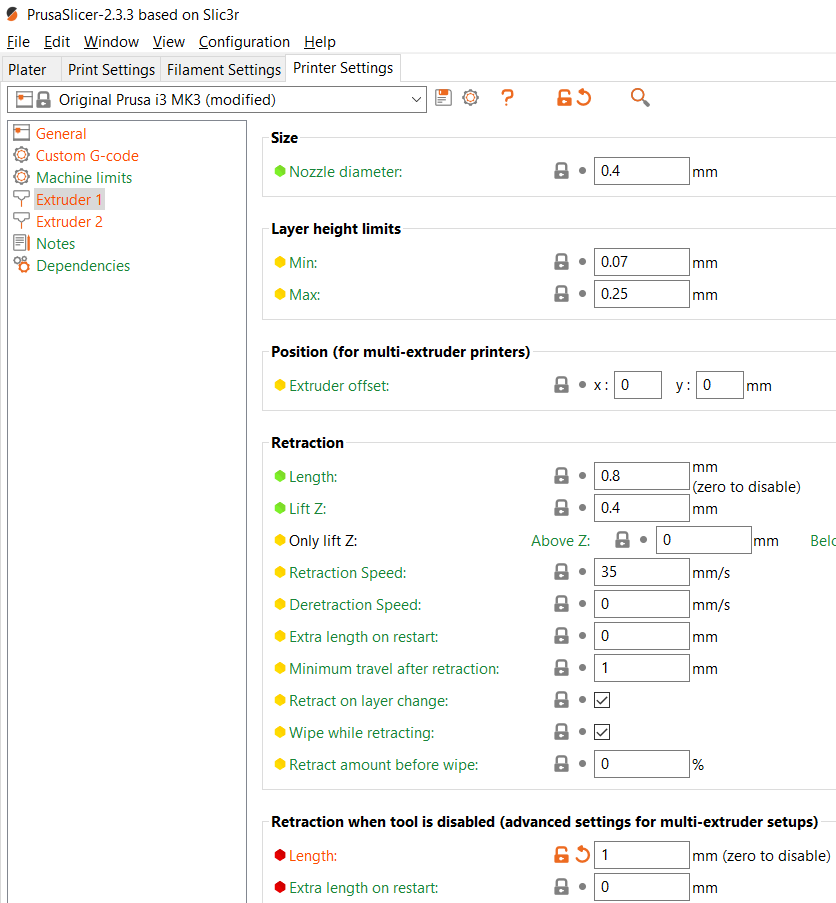The image size is (836, 903).
Task: Open the settings search tool
Action: tap(639, 98)
